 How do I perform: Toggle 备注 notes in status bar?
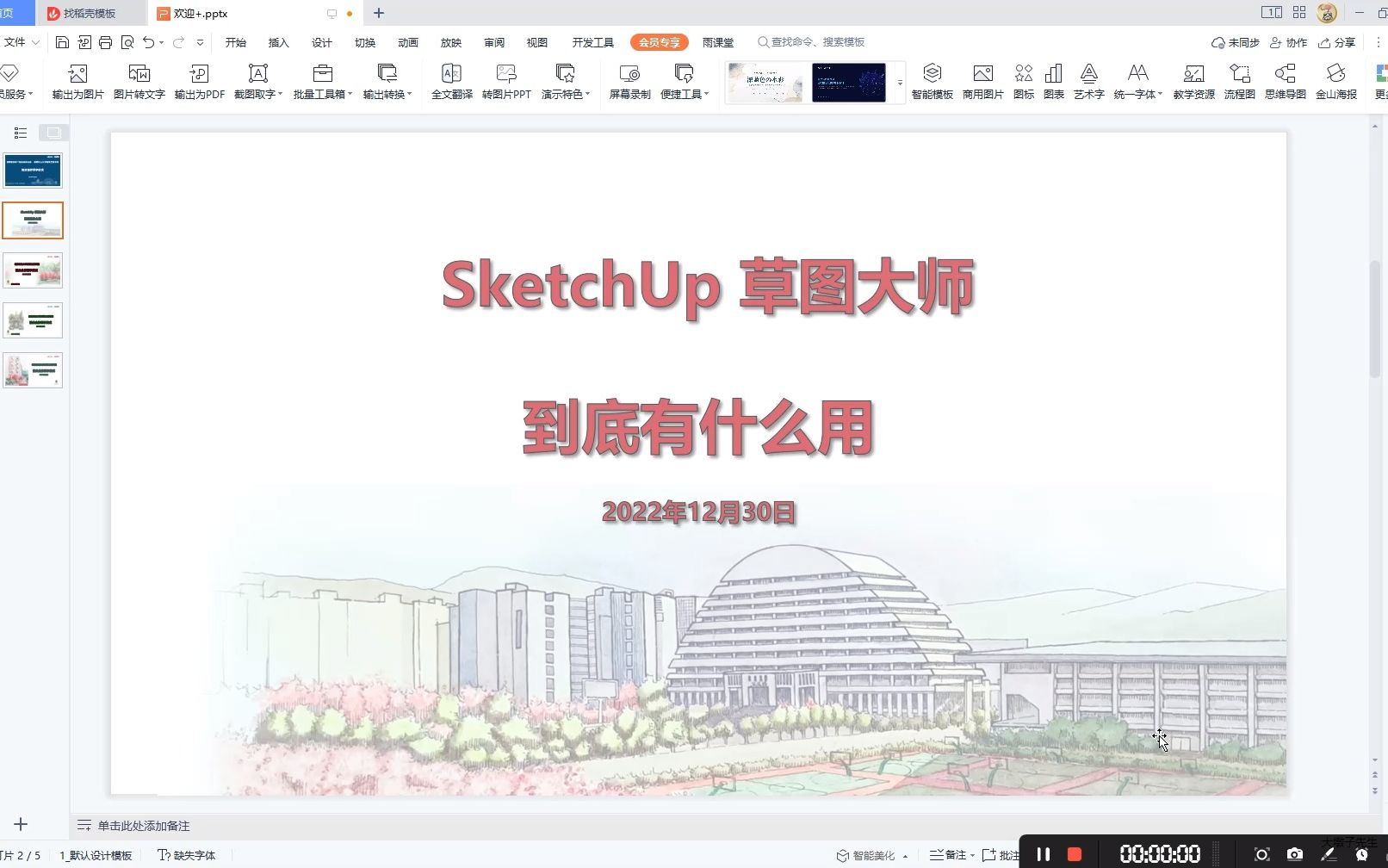[948, 855]
